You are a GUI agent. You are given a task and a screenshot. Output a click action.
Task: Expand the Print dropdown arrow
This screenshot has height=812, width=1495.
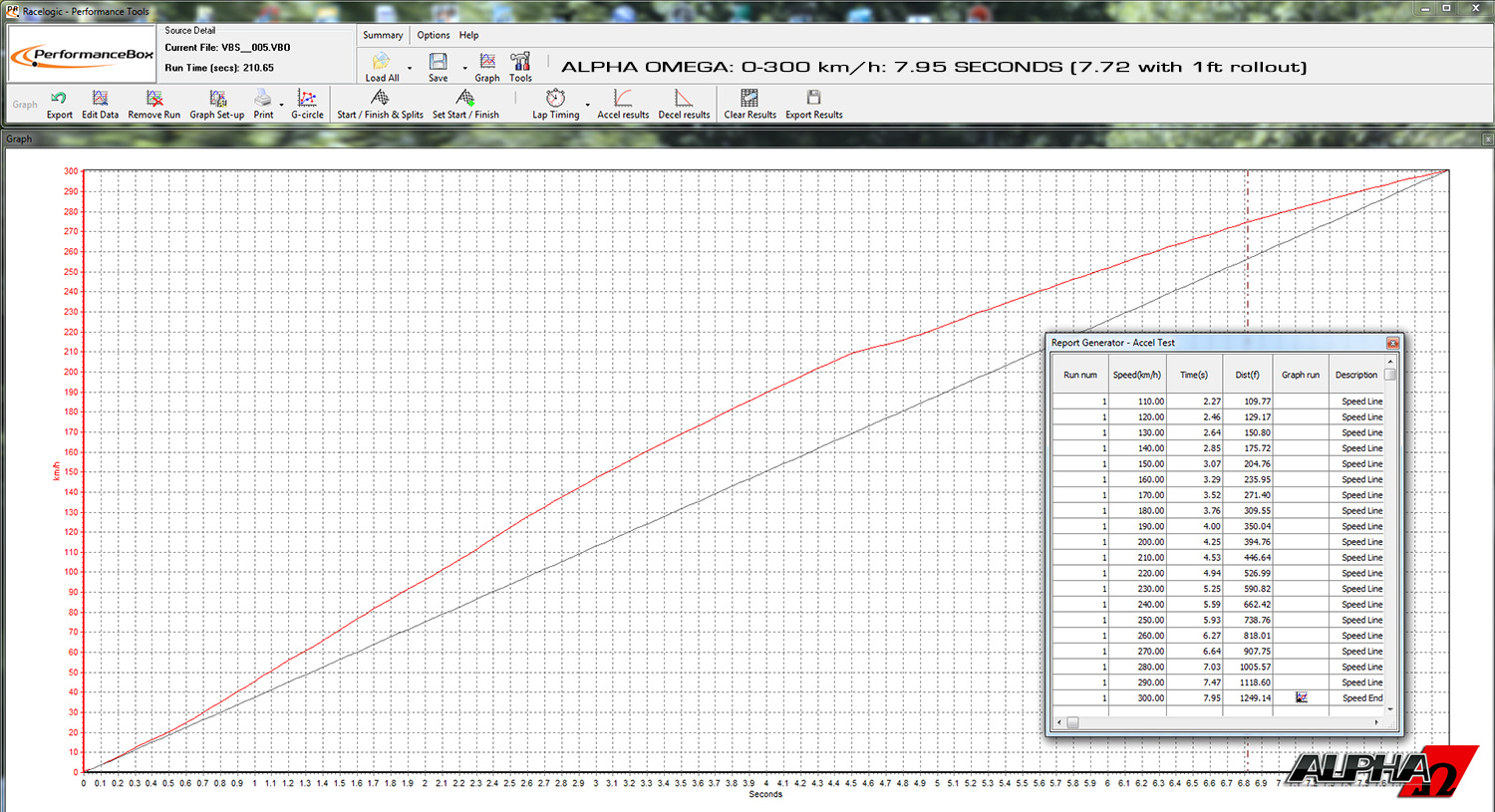[281, 104]
